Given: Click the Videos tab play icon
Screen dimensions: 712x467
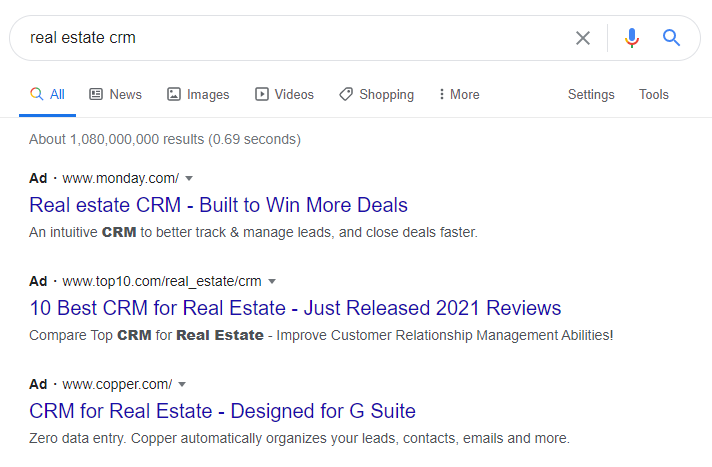Looking at the screenshot, I should 262,94.
